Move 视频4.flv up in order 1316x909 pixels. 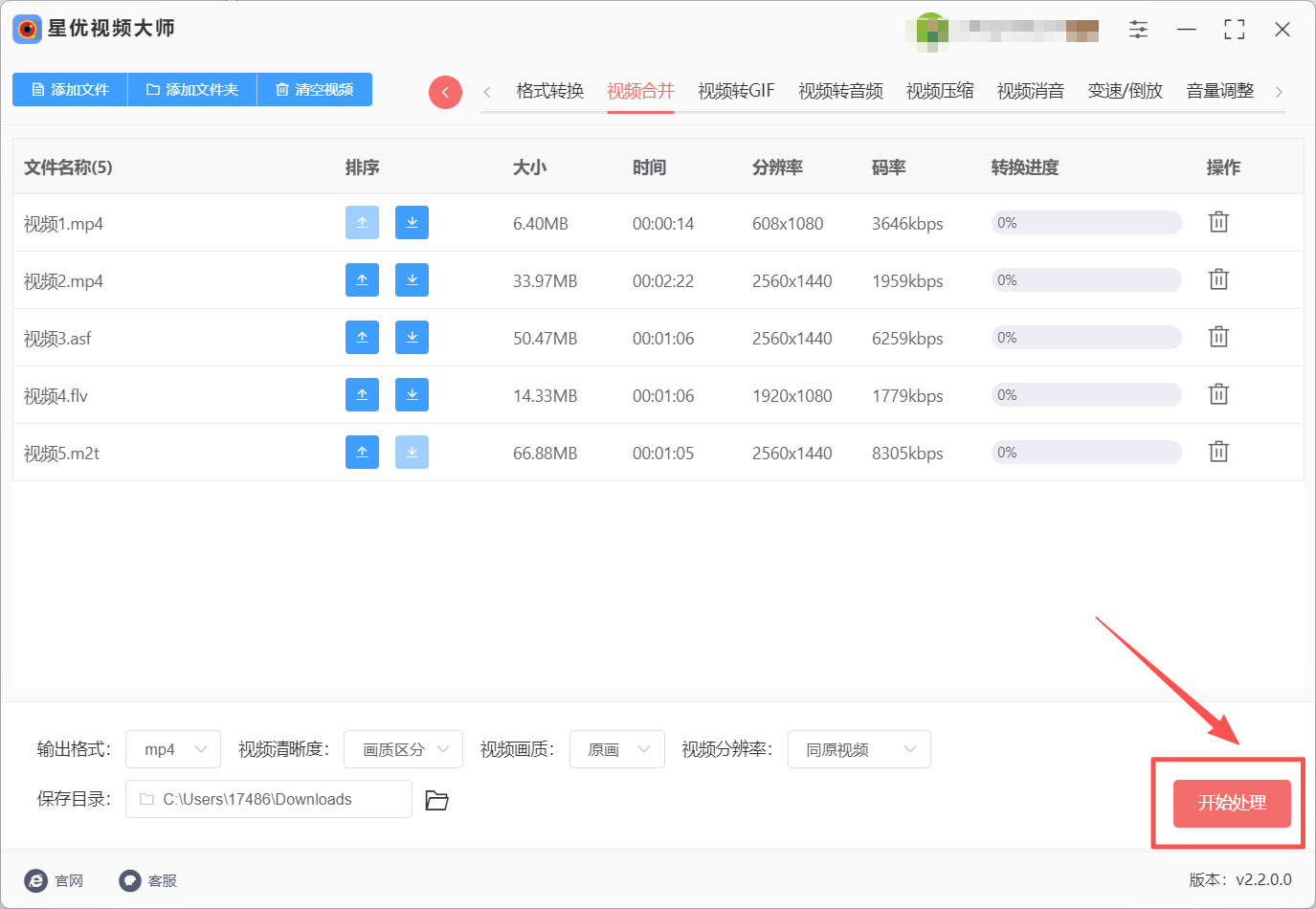(362, 394)
